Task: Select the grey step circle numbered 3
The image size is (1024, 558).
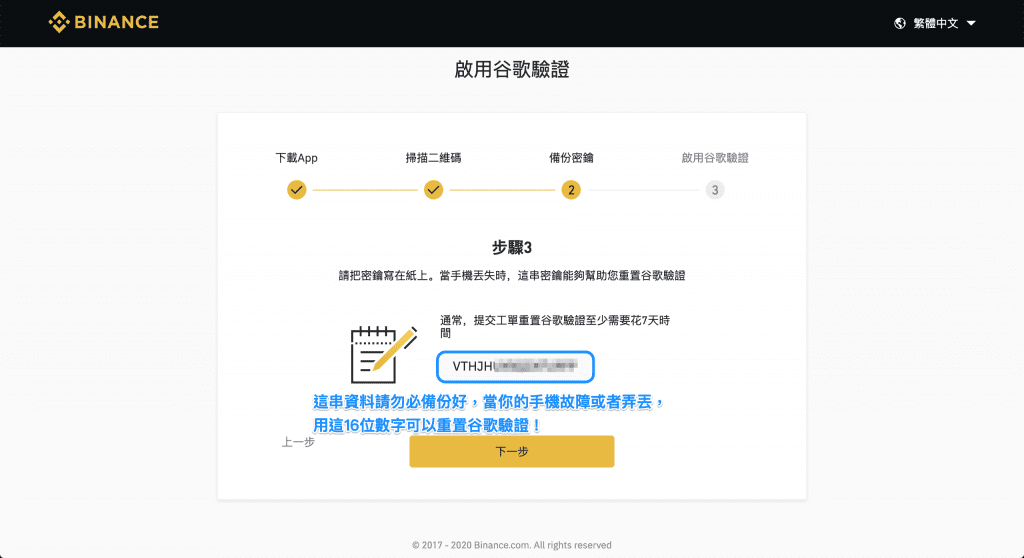Action: coord(715,189)
